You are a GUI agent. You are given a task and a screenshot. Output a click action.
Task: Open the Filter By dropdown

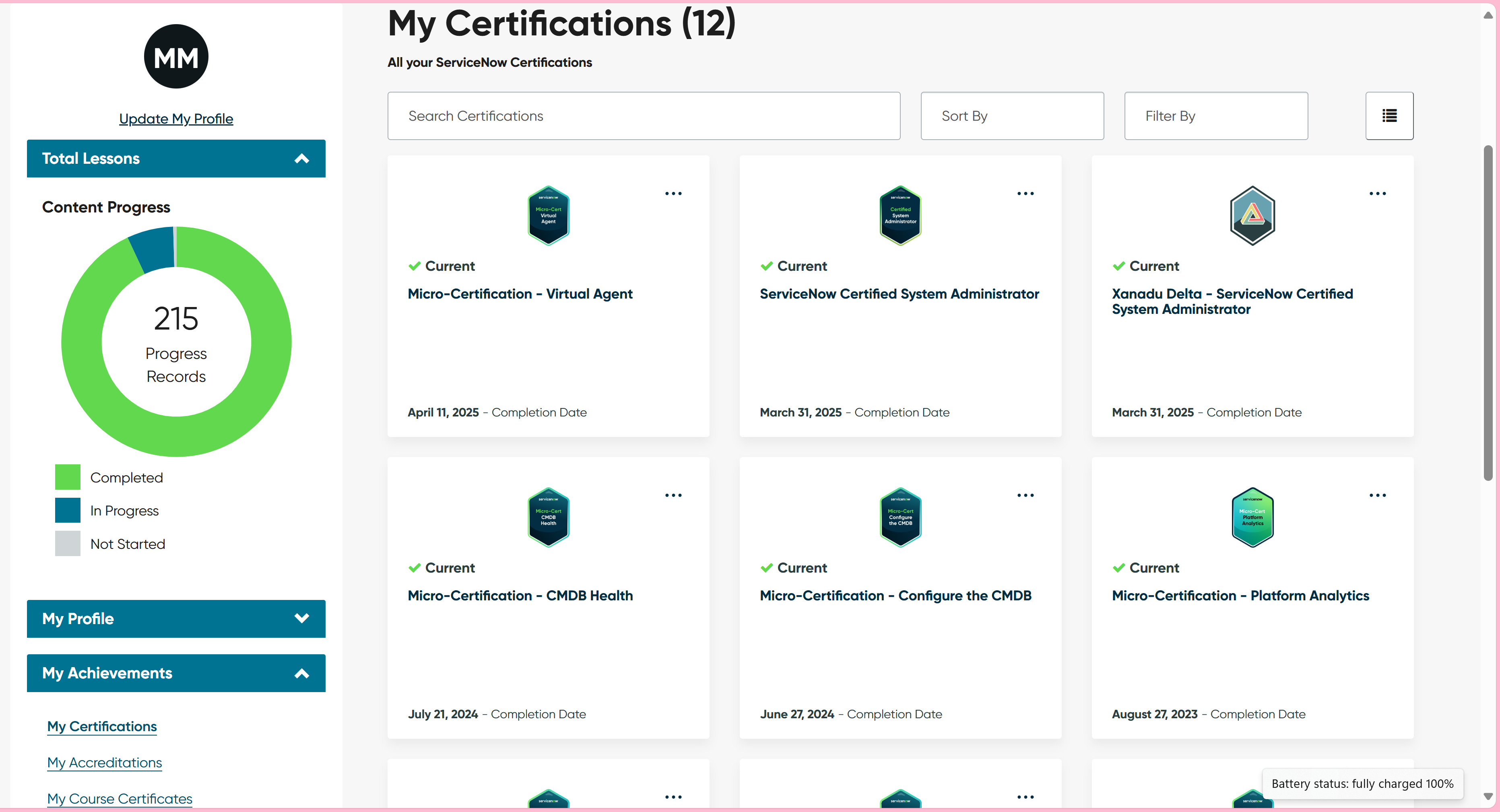tap(1215, 116)
